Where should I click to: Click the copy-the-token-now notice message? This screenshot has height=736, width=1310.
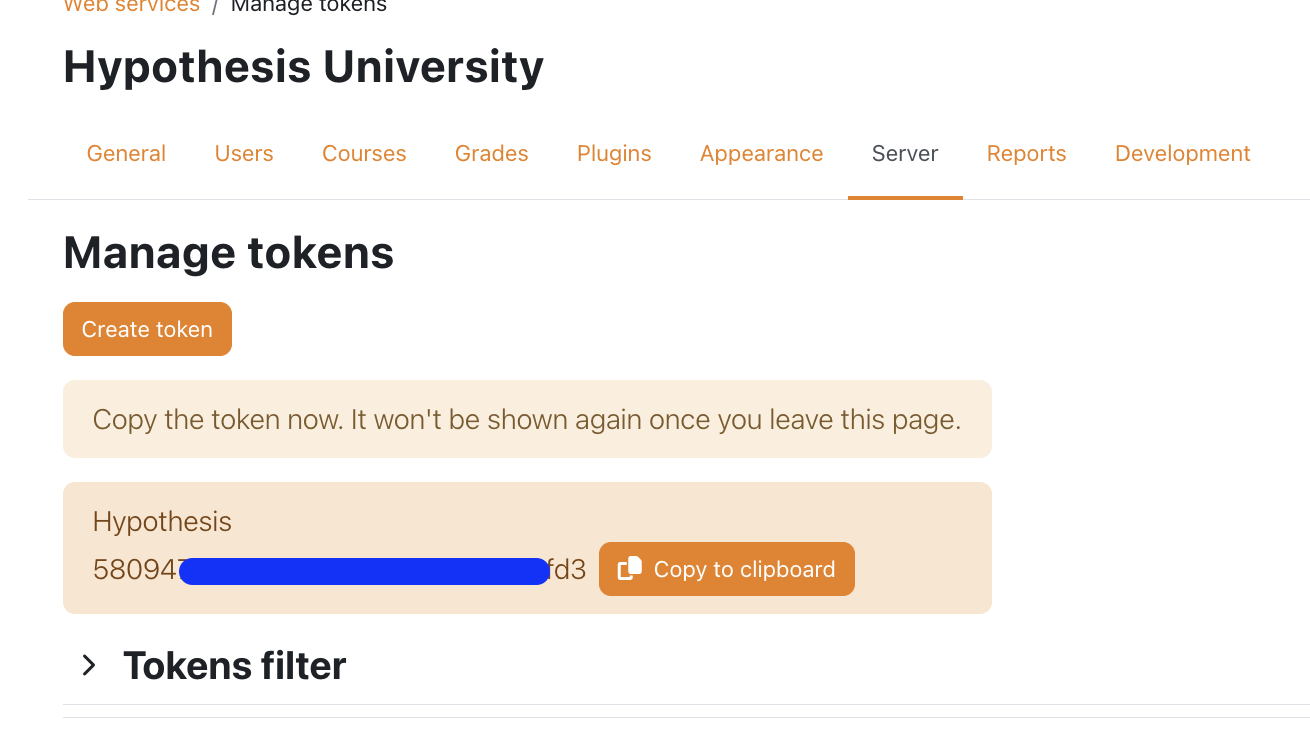[x=527, y=419]
